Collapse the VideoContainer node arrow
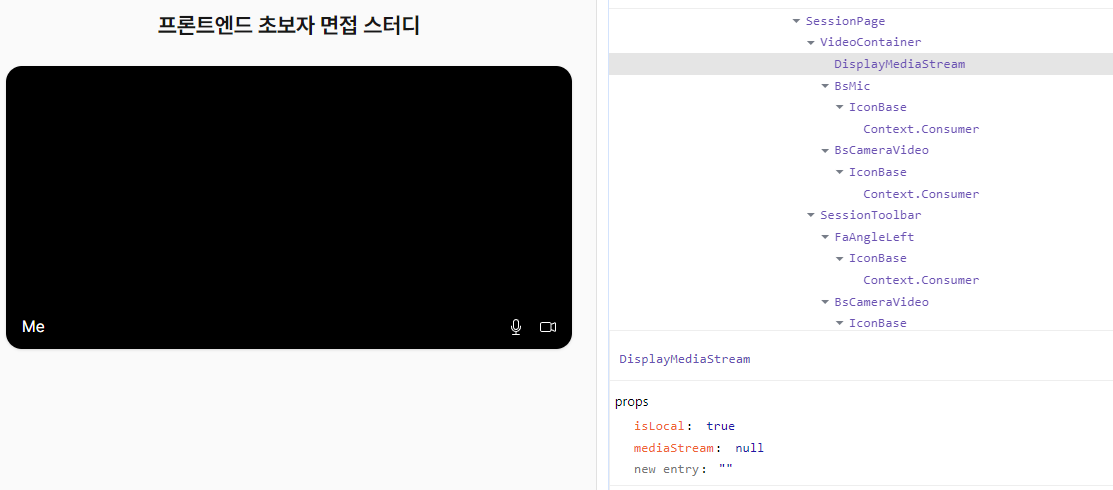 810,43
